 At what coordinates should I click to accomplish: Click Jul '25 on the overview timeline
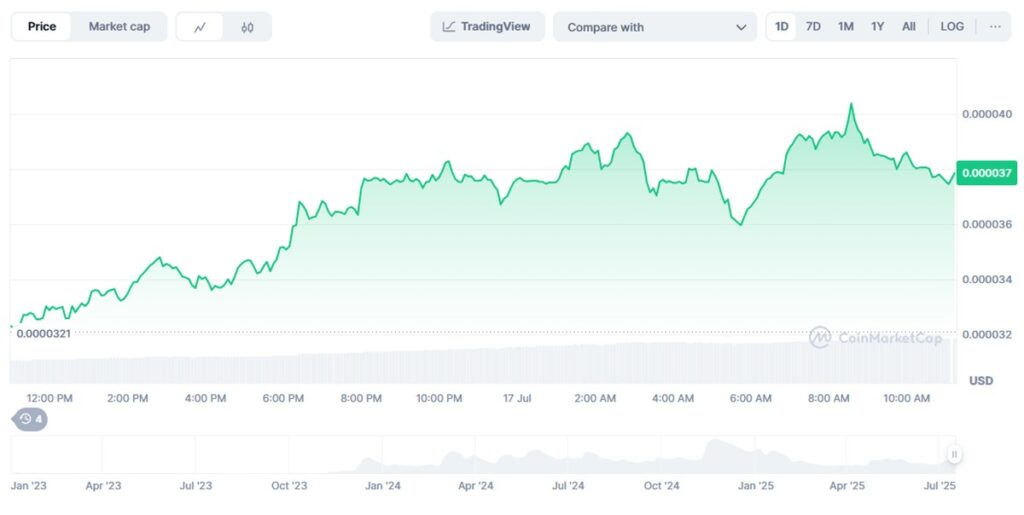tap(940, 486)
